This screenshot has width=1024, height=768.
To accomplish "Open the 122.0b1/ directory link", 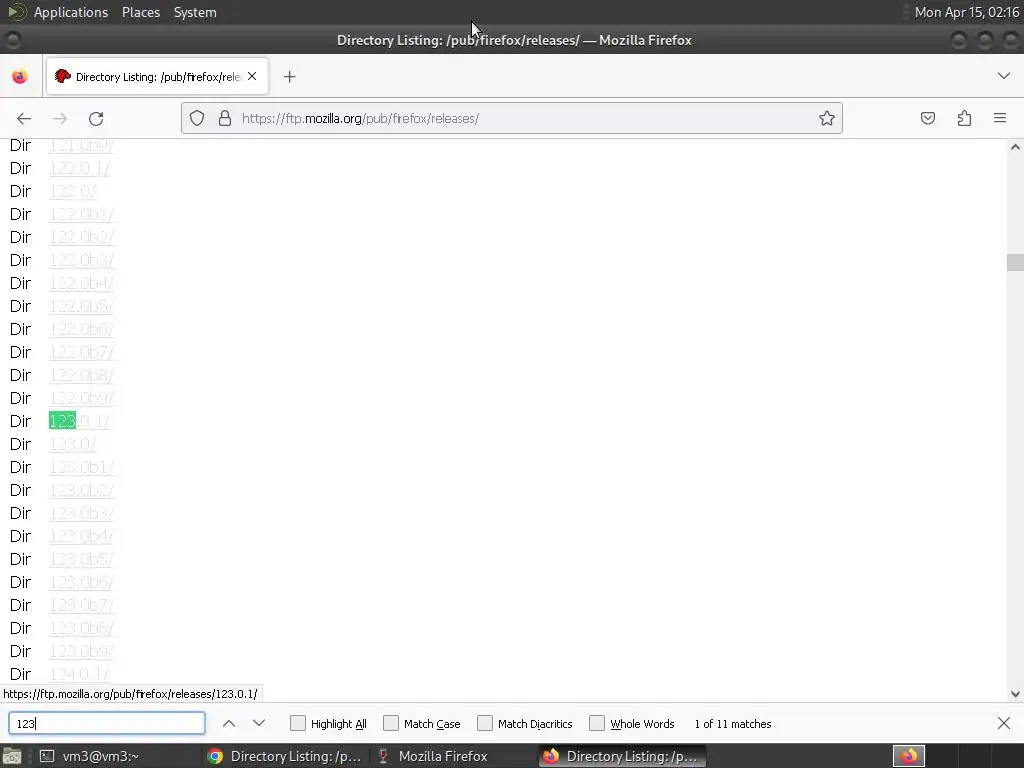I will (82, 214).
